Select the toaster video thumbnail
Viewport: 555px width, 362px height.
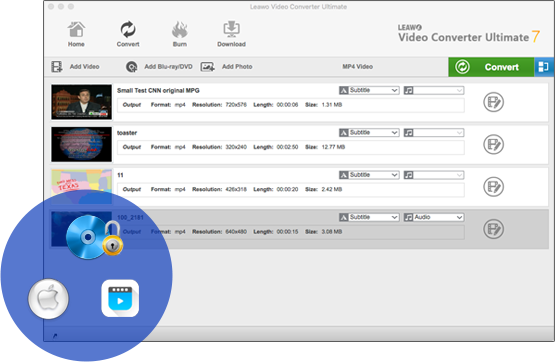coord(81,144)
